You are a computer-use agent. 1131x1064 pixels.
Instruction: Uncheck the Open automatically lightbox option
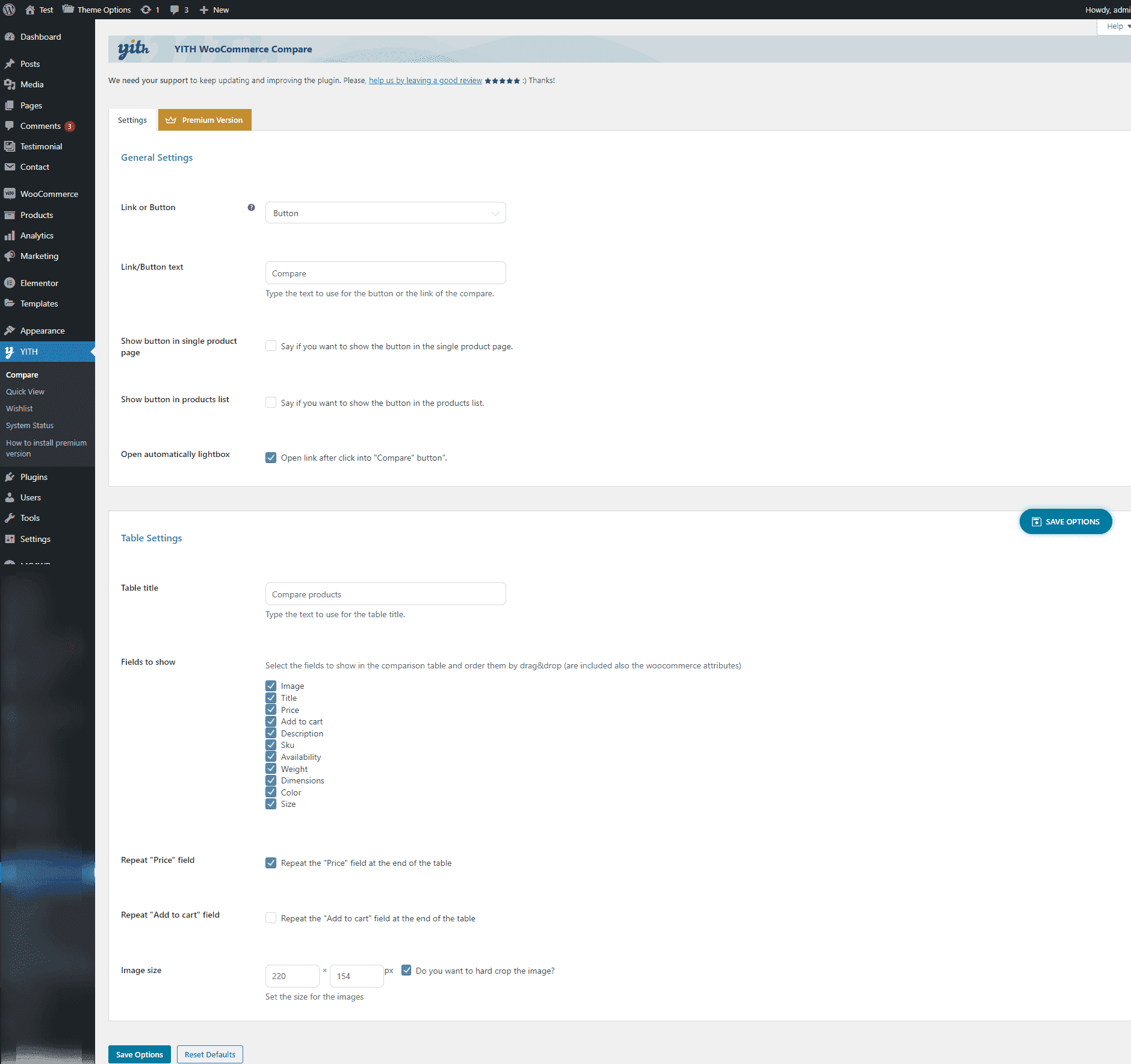coord(271,458)
